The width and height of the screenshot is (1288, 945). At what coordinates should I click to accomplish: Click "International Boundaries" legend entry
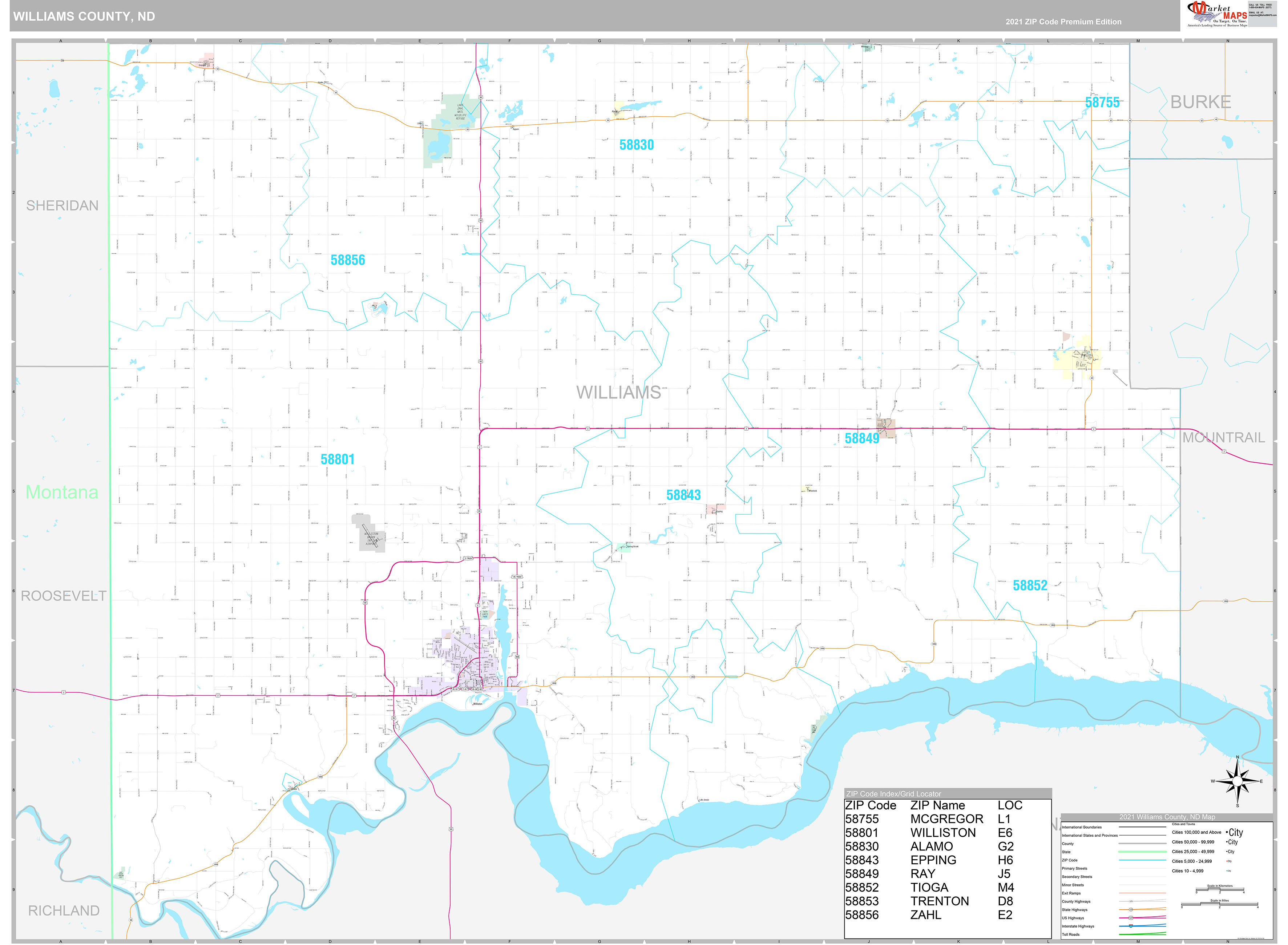1083,827
